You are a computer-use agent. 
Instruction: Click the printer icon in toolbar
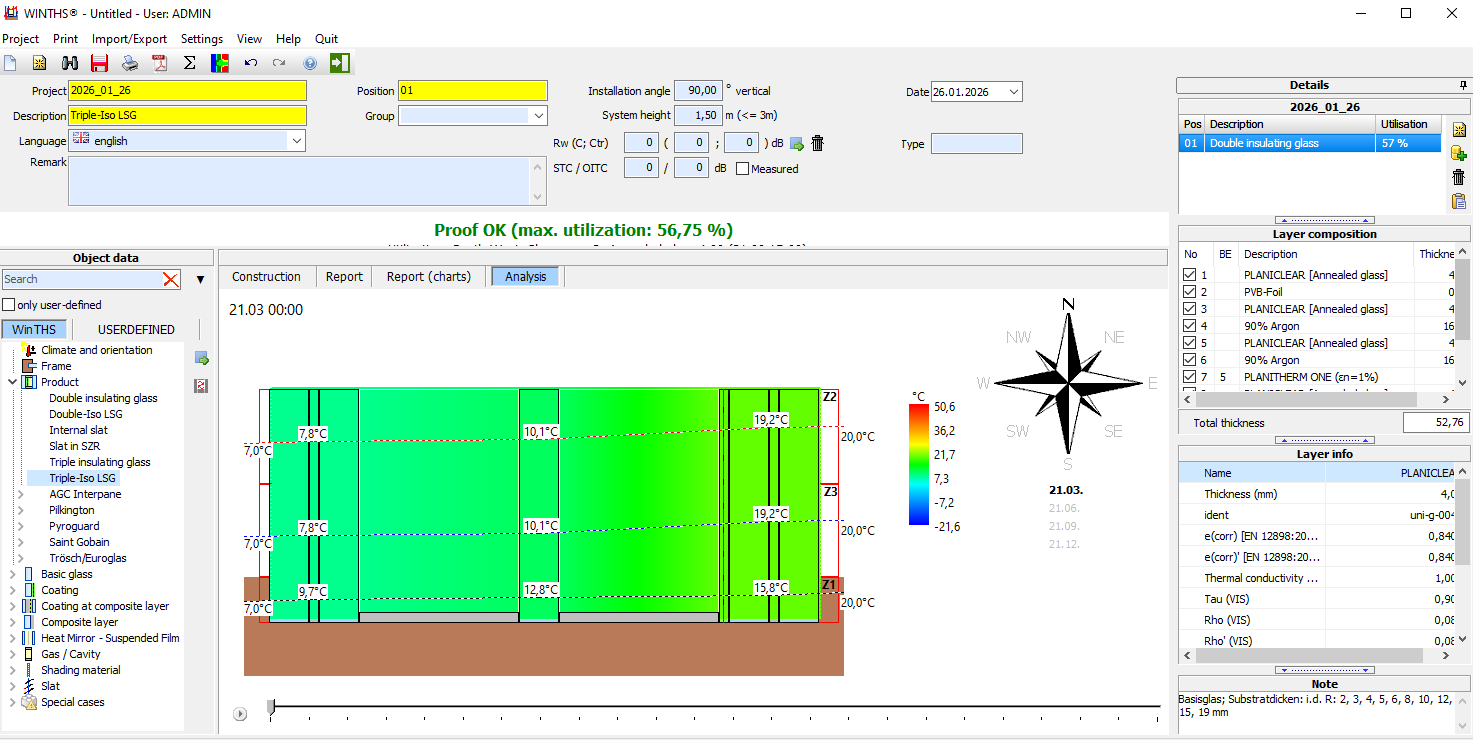pyautogui.click(x=130, y=63)
